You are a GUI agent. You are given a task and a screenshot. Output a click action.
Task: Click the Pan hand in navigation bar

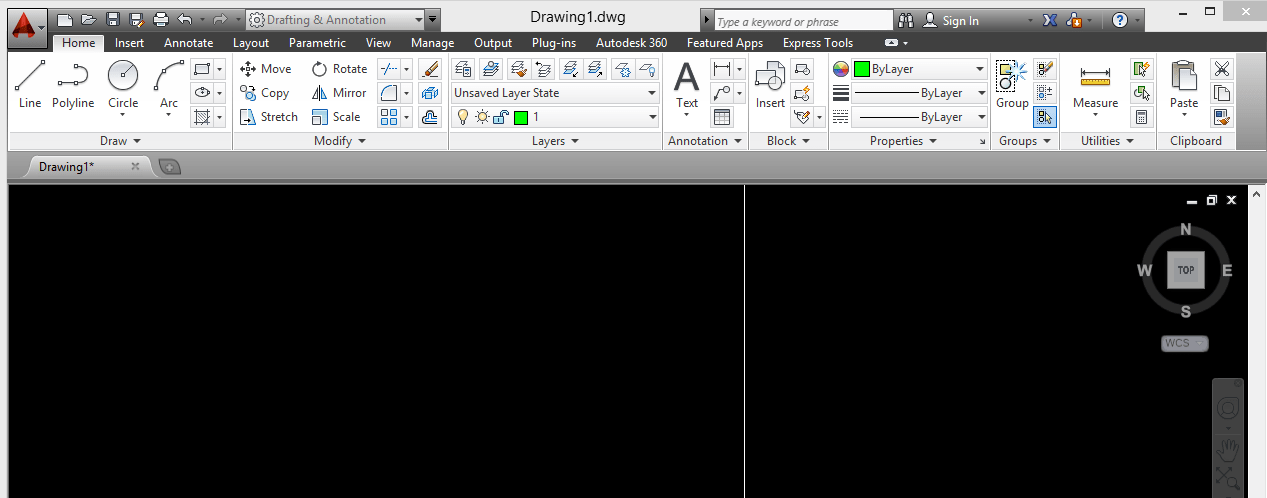click(1228, 450)
